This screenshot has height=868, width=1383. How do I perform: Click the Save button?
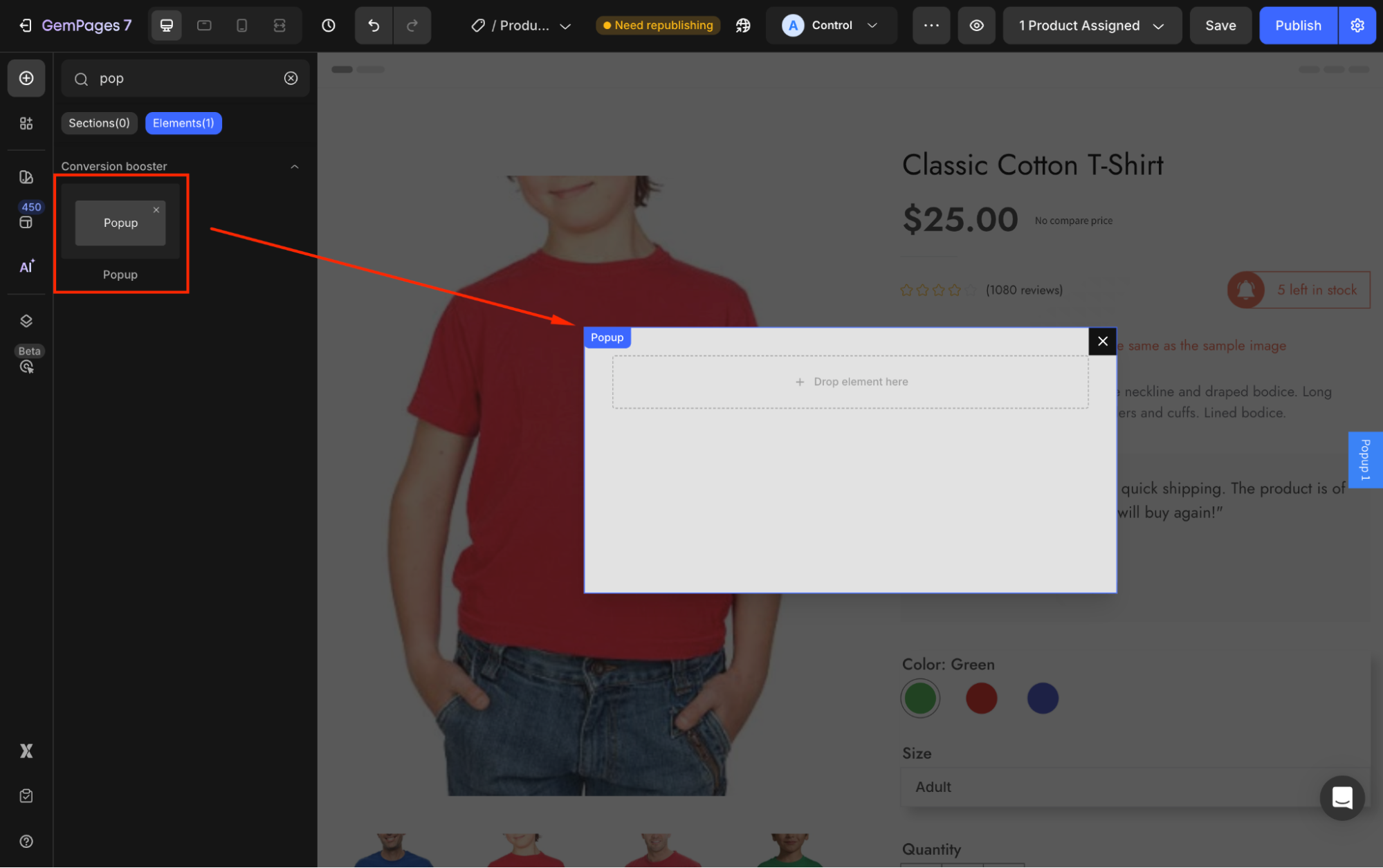click(1220, 26)
